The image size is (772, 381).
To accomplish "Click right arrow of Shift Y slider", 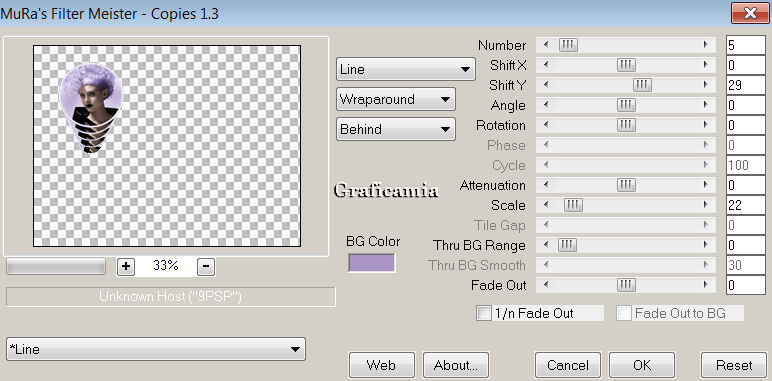I will coord(706,85).
